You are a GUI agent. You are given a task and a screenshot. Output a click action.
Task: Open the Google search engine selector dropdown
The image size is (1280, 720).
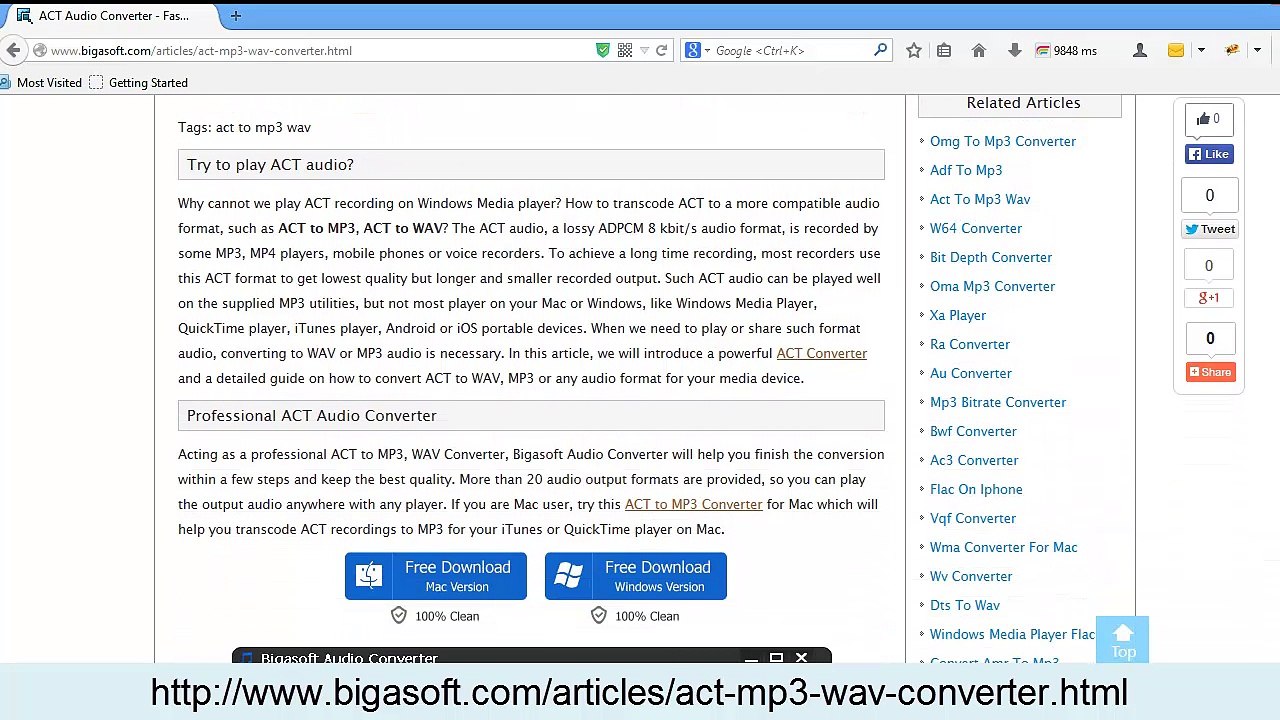pyautogui.click(x=697, y=50)
